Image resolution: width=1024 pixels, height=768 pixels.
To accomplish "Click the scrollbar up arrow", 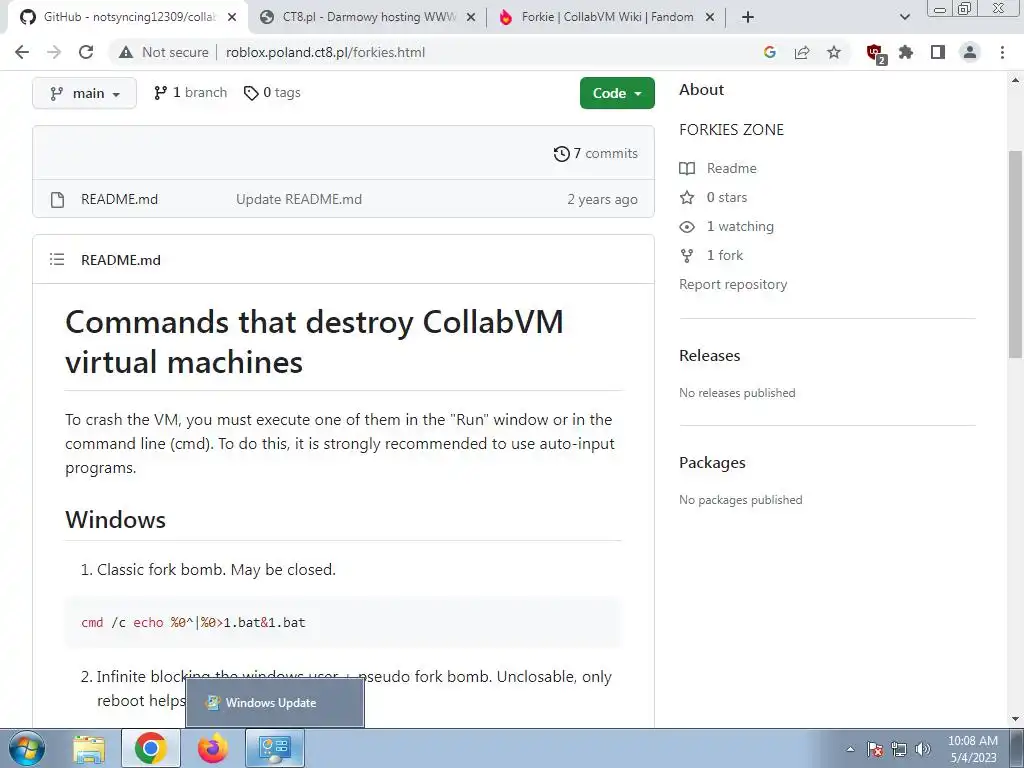I will [1015, 80].
